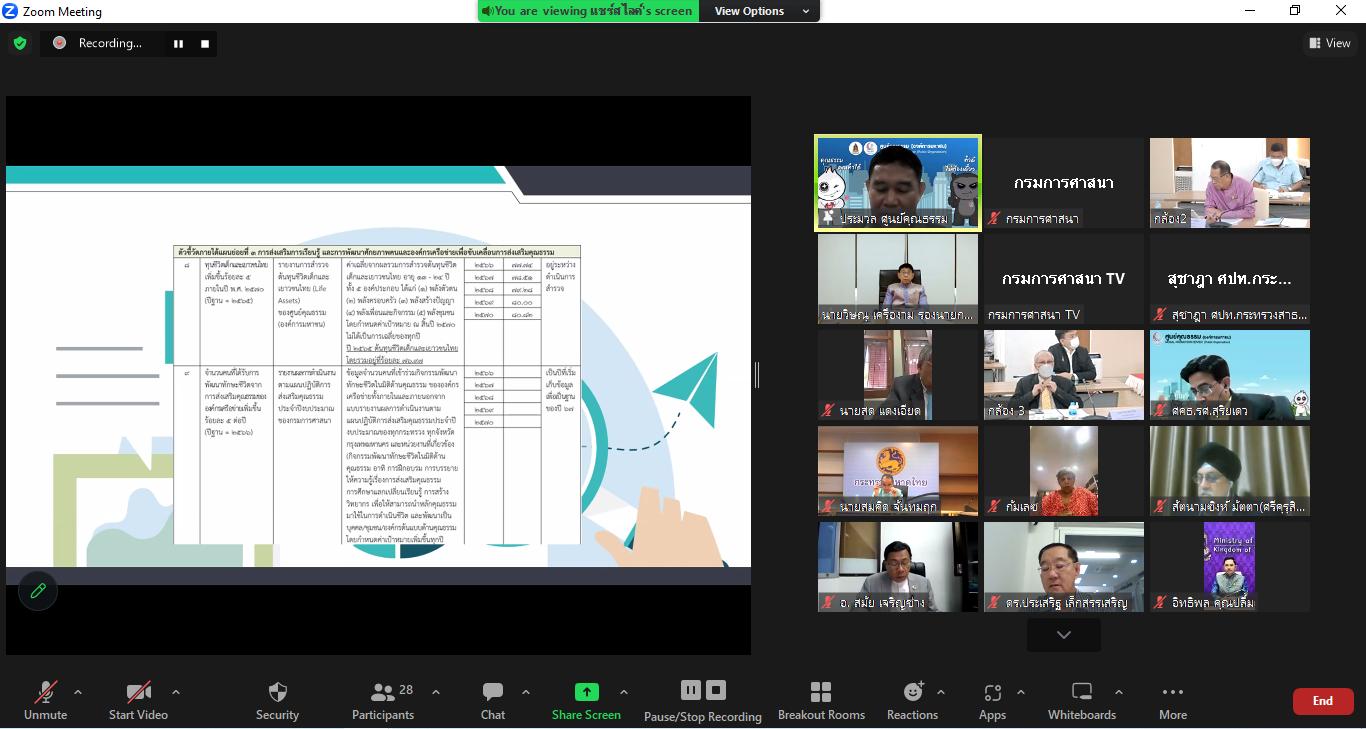Click the red End button

(x=1322, y=701)
